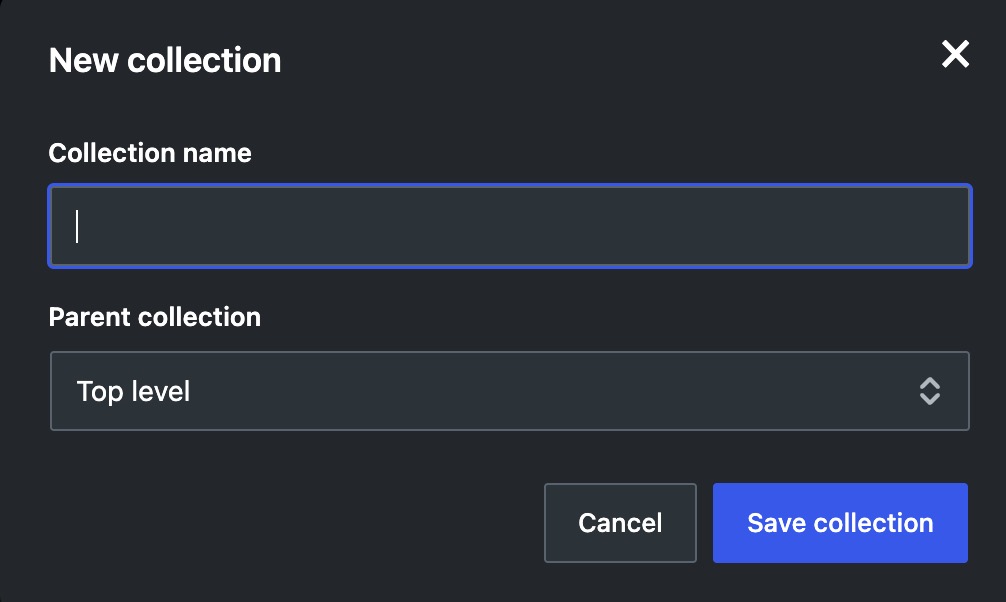
Task: Click the Cancel button
Action: 620,523
